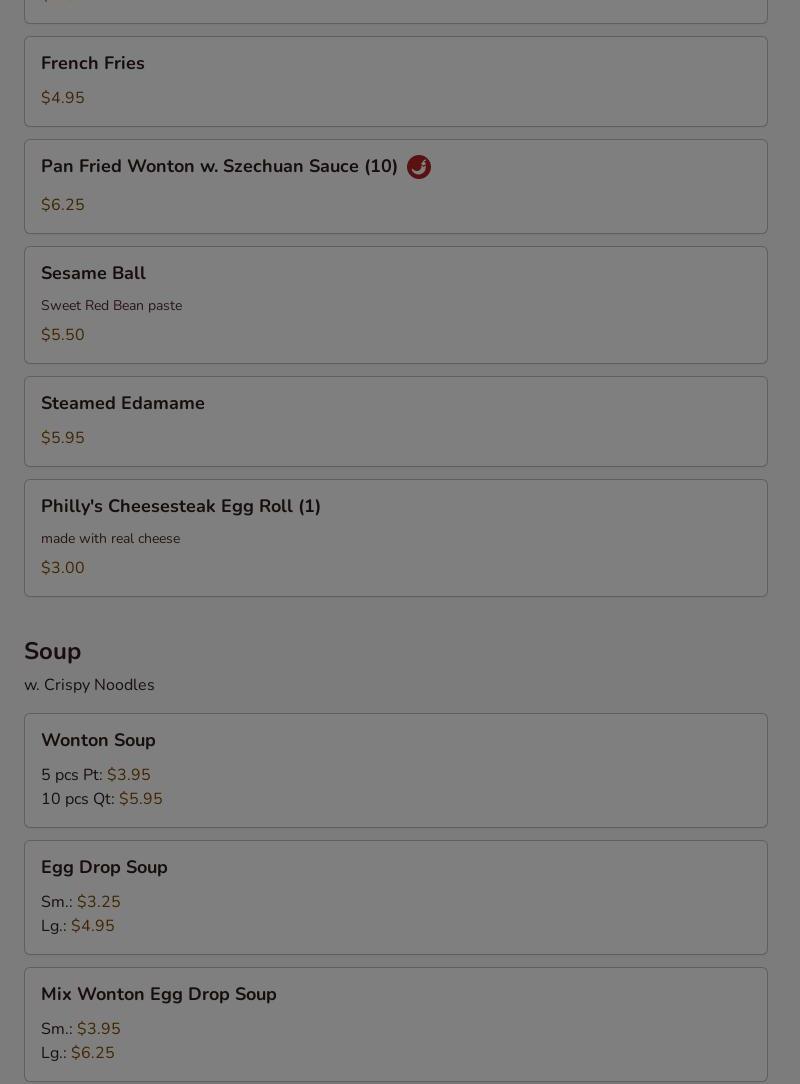Click the w. Crispy Noodles subtitle

point(89,685)
